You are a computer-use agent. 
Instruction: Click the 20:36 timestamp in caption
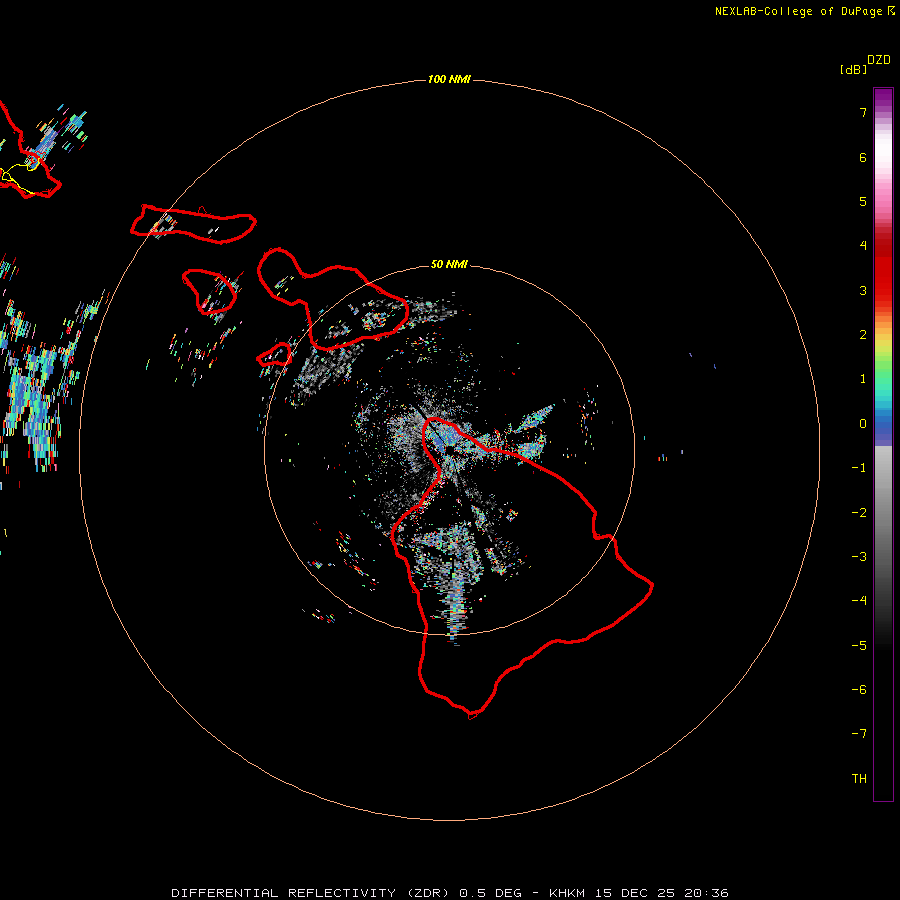(x=706, y=893)
